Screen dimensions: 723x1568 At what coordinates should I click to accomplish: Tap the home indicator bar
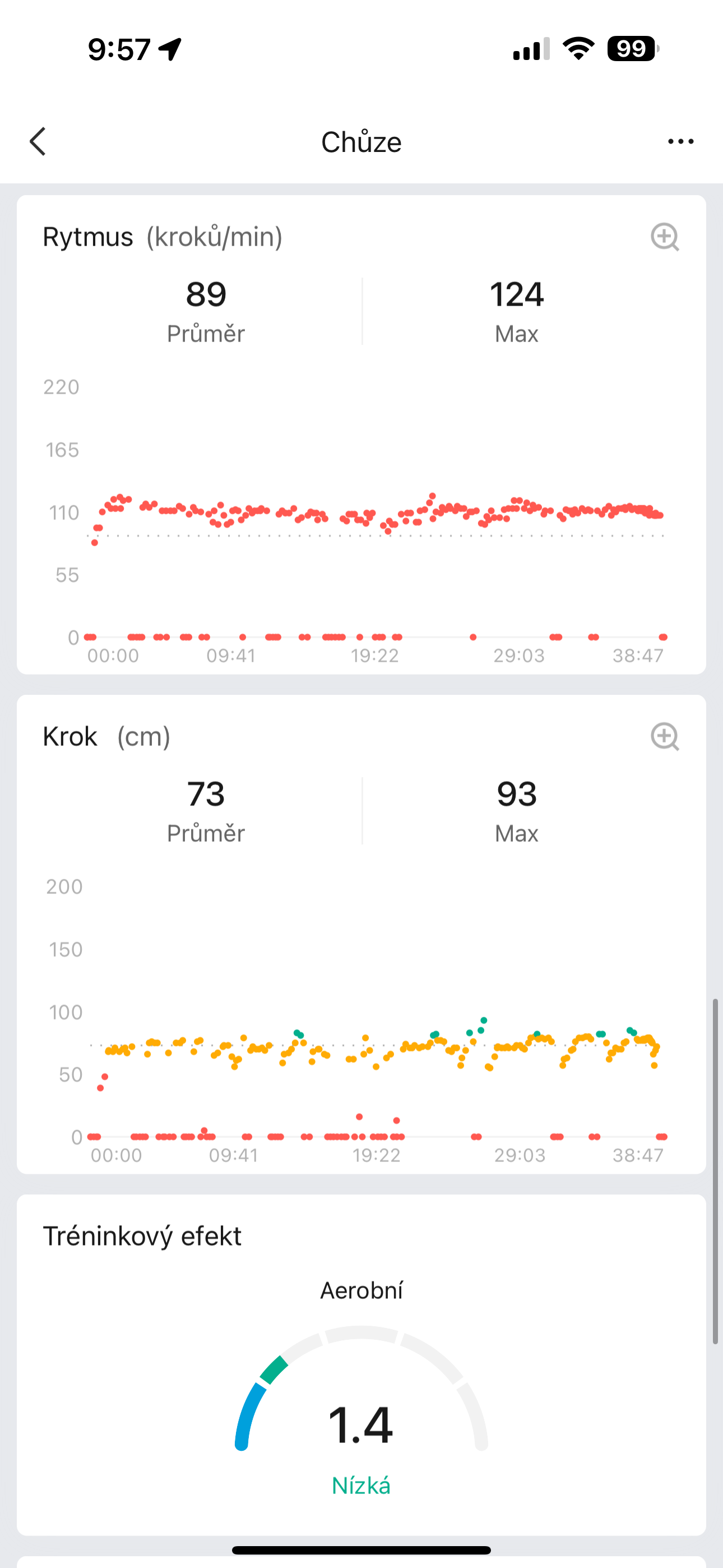click(361, 1551)
